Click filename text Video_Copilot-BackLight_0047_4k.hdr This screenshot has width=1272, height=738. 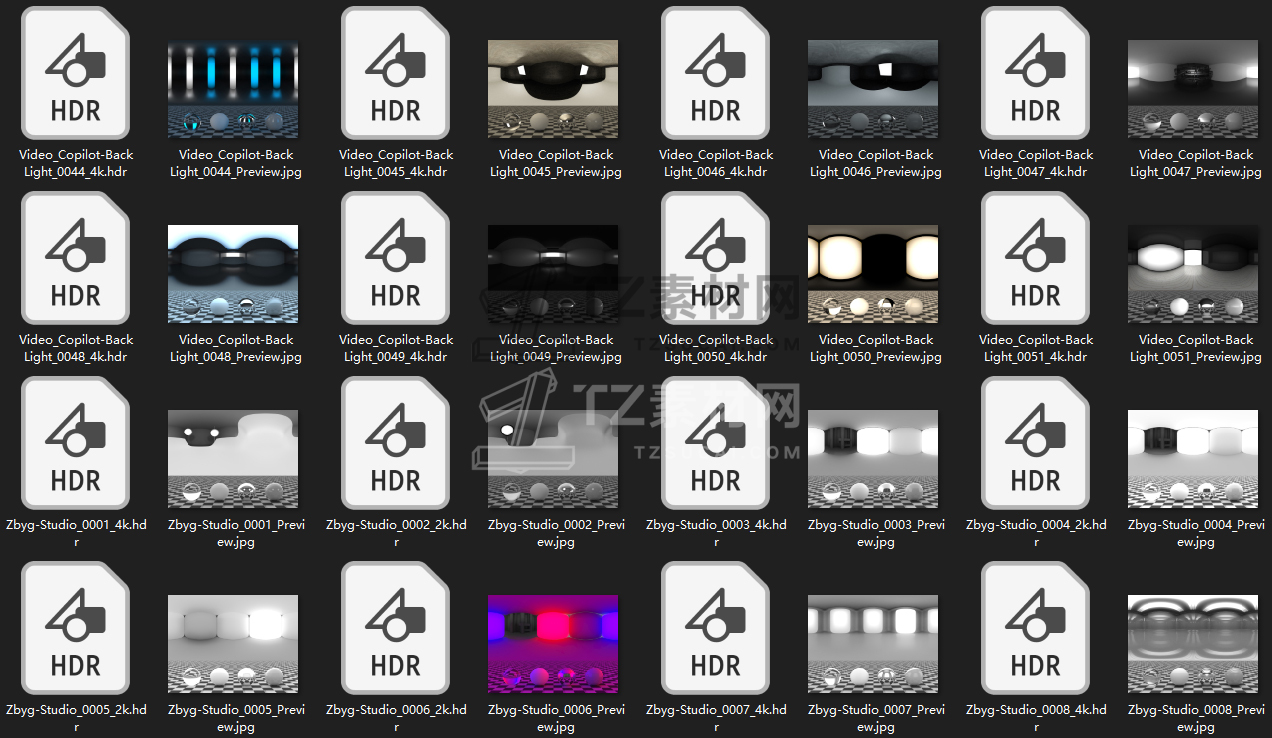point(1036,163)
